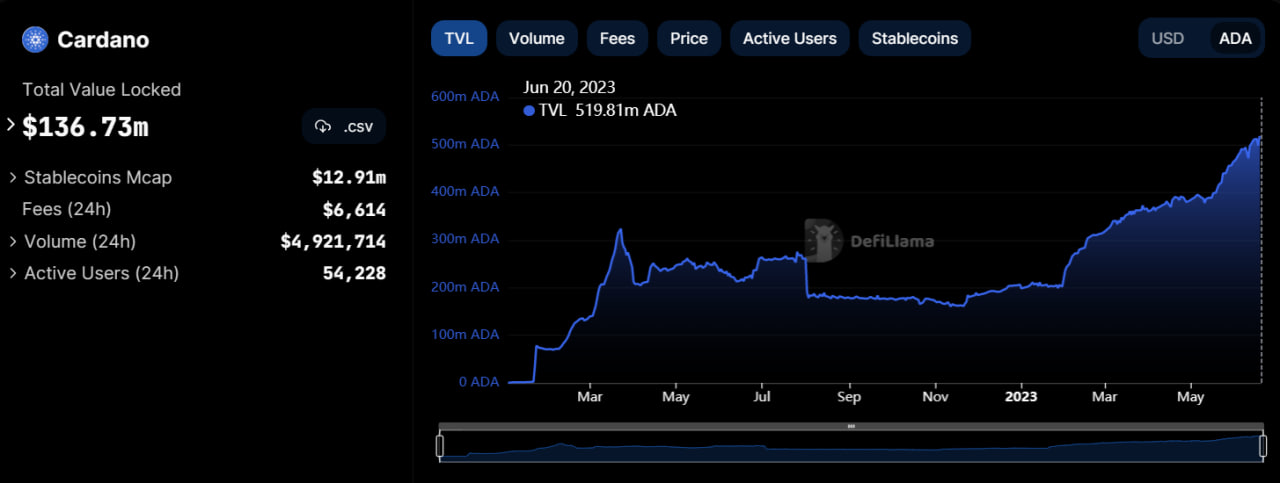Click the left range slider handle
Viewport: 1280px width, 483px height.
coord(440,447)
